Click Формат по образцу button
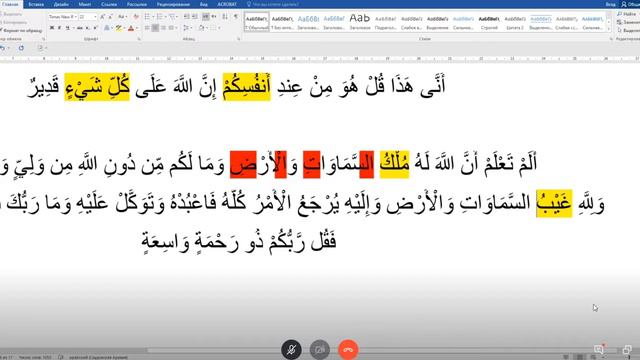640x360 pixels. point(21,30)
